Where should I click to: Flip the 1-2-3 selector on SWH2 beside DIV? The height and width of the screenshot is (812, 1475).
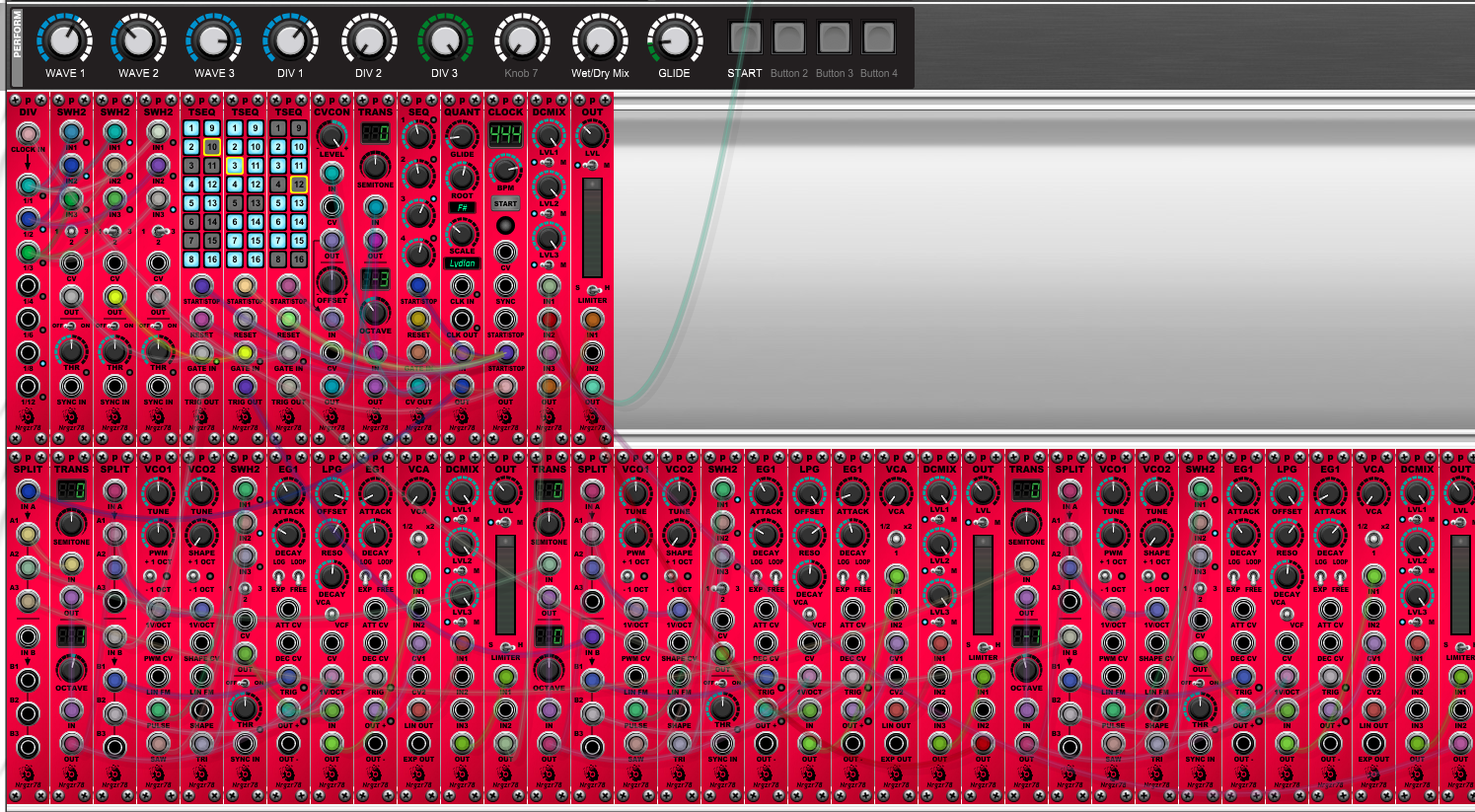71,231
